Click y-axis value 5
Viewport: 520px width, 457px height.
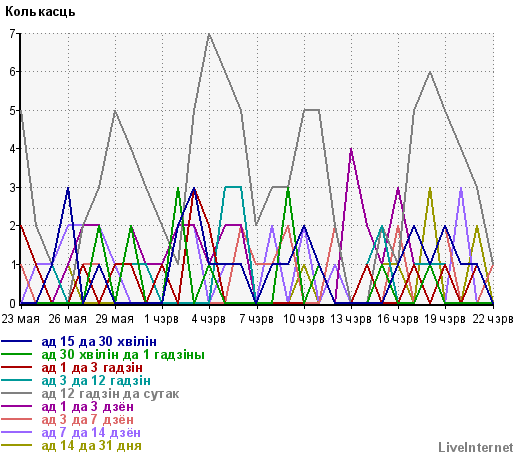tap(12, 110)
